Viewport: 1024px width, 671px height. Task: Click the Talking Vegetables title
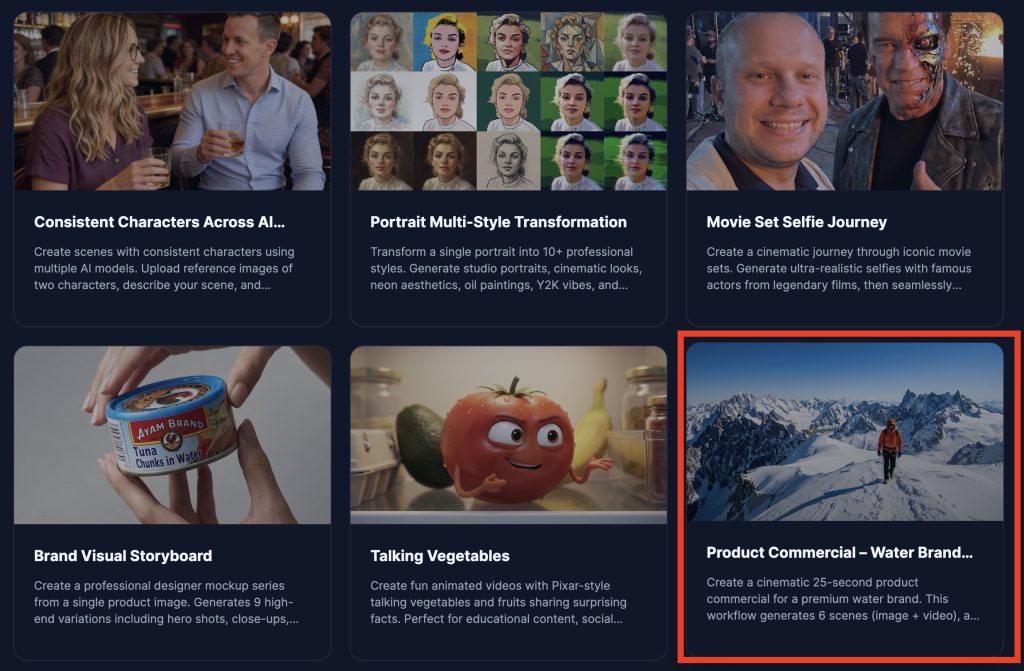440,556
